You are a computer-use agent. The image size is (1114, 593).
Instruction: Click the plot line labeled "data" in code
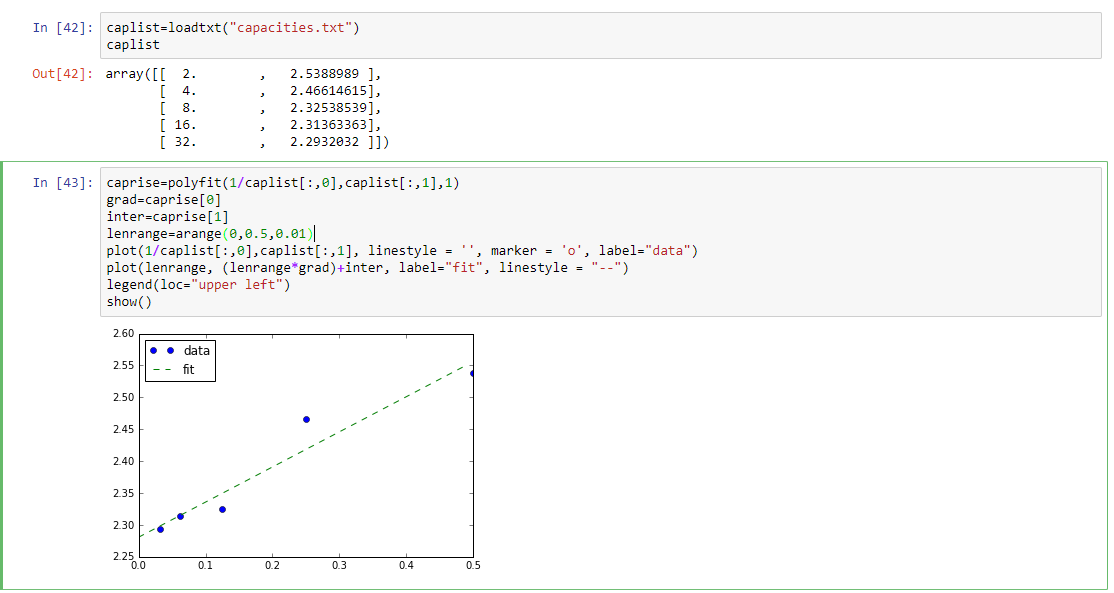pyautogui.click(x=402, y=250)
